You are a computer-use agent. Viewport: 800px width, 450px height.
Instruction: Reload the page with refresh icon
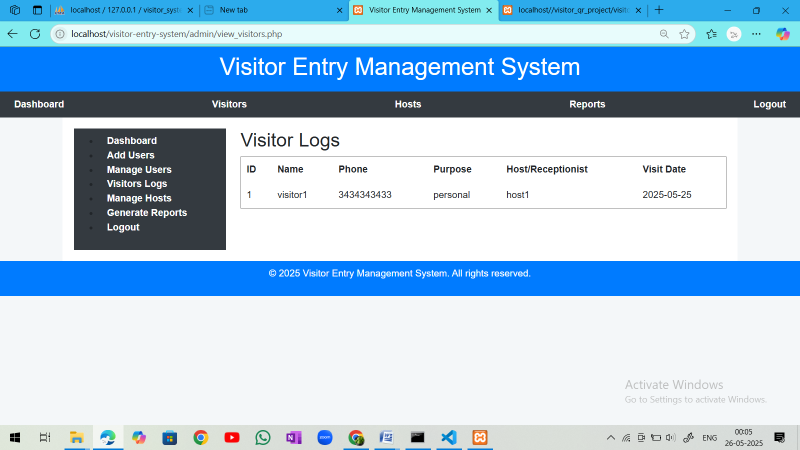pos(35,34)
